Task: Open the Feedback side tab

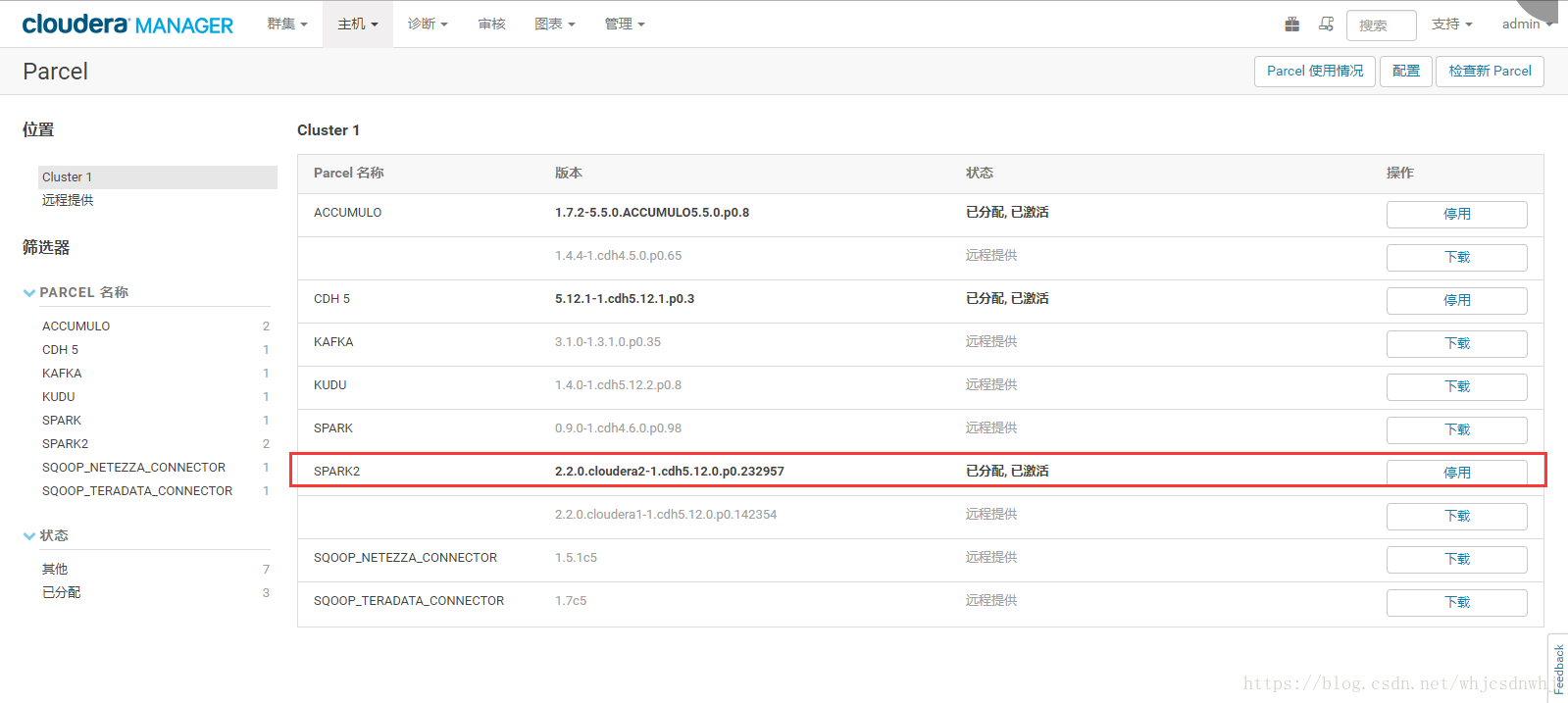Action: click(1558, 669)
